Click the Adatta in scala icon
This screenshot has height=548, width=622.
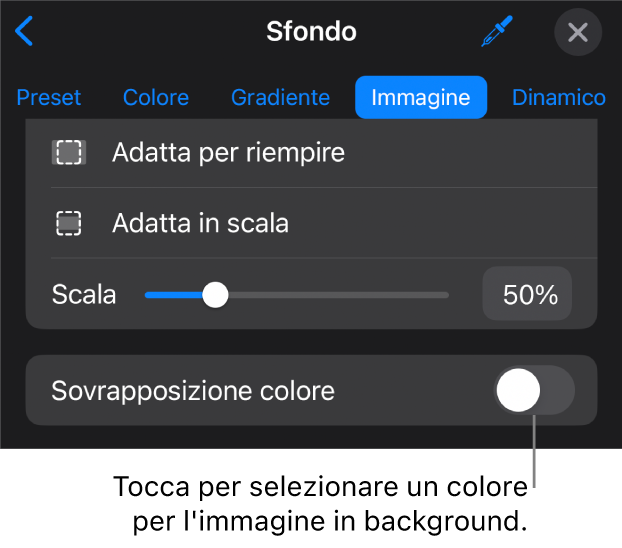point(68,223)
